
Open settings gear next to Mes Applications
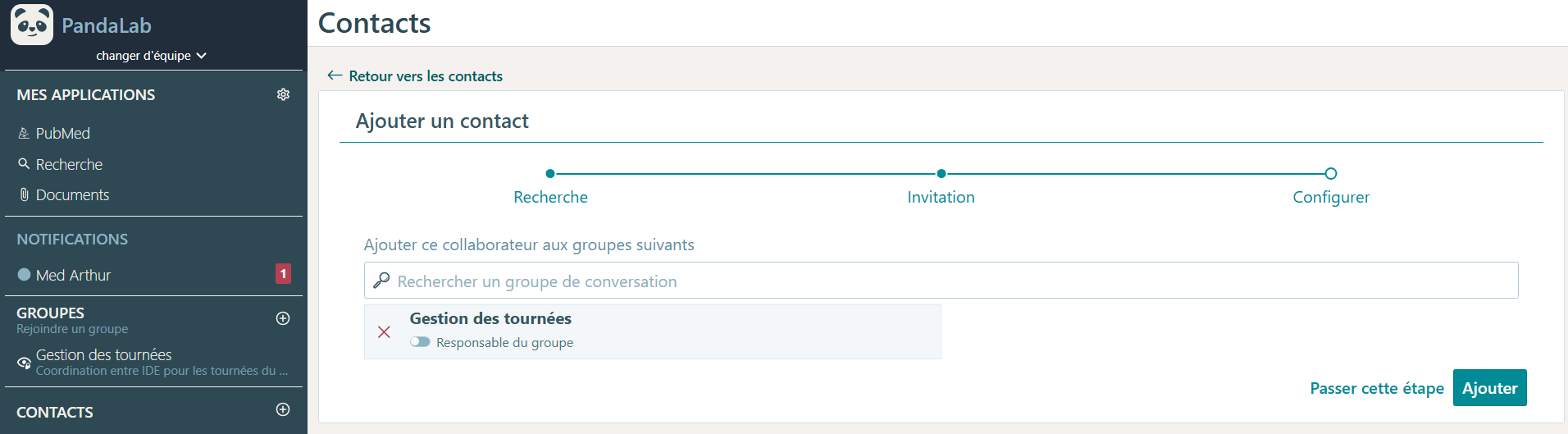tap(283, 94)
